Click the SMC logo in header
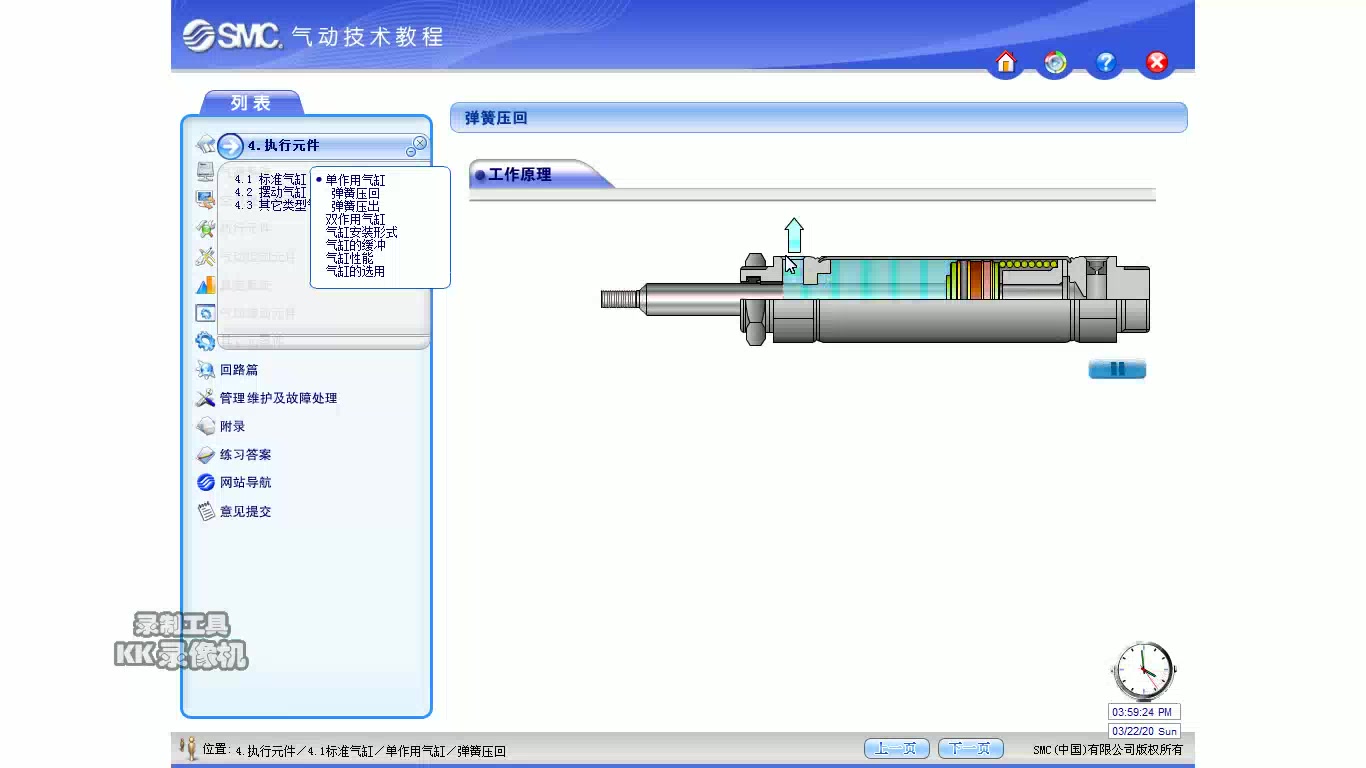The width and height of the screenshot is (1366, 768). point(232,35)
